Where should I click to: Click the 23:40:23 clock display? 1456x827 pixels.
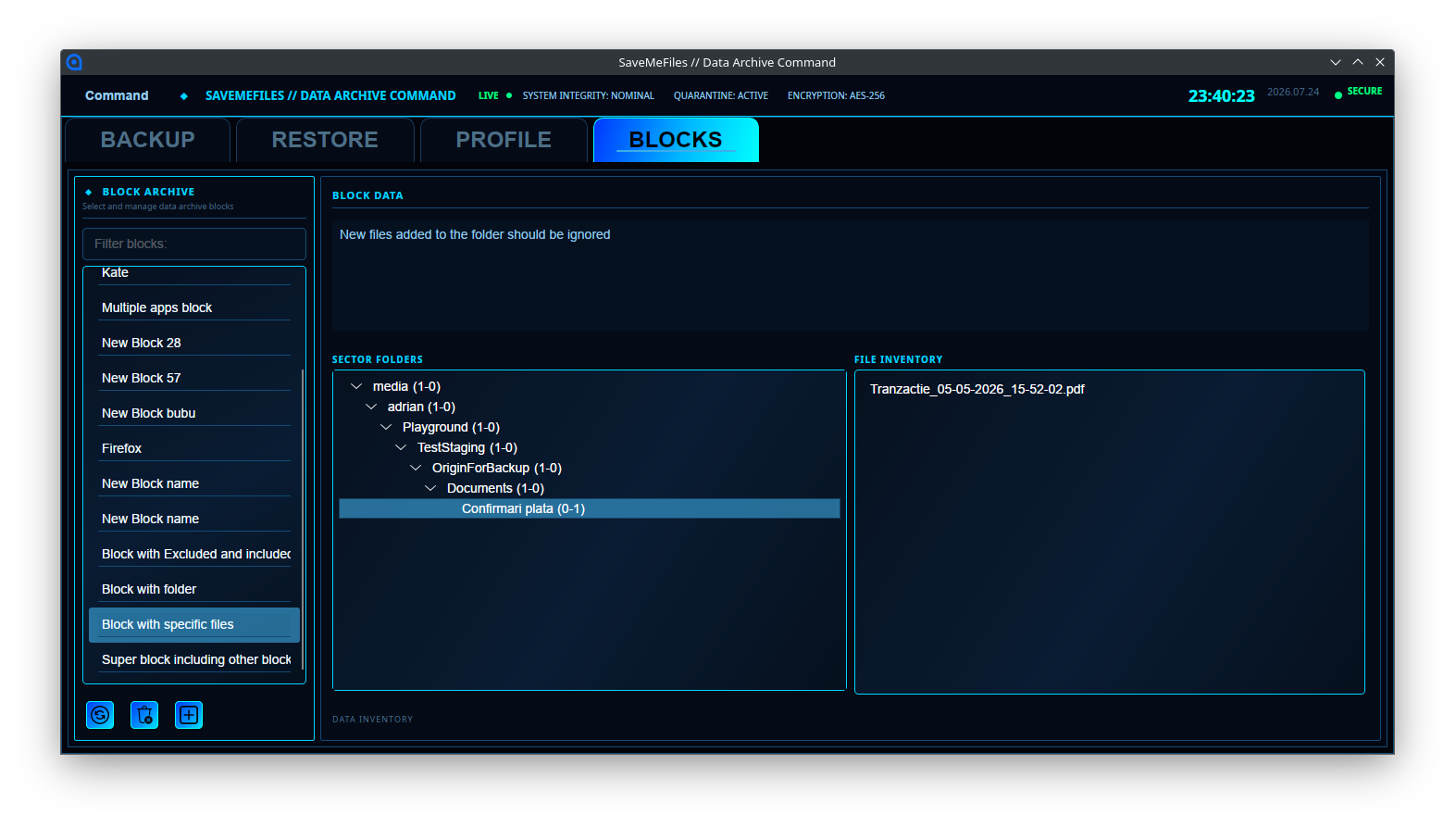pos(1221,95)
